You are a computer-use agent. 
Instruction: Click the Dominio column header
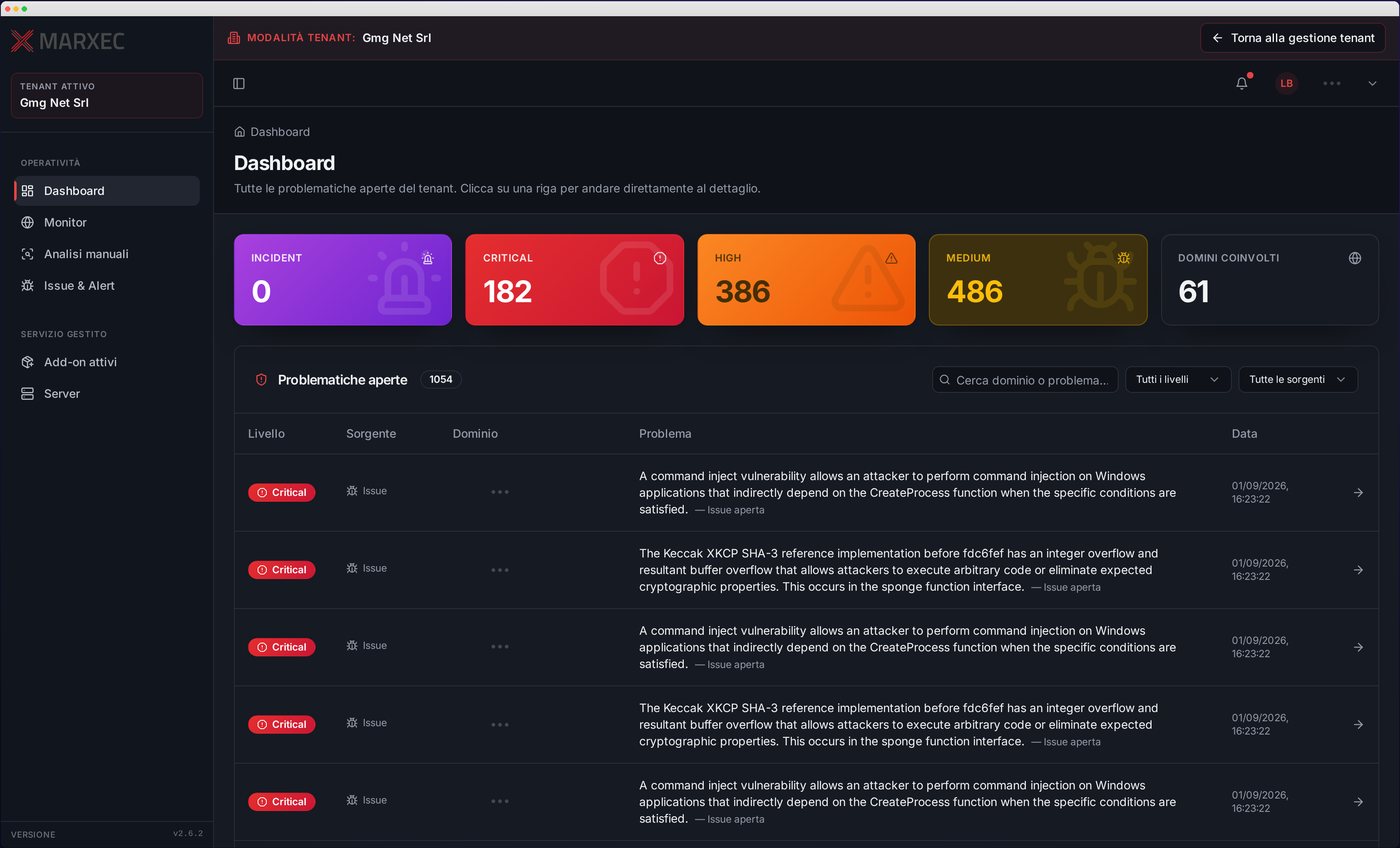coord(475,434)
